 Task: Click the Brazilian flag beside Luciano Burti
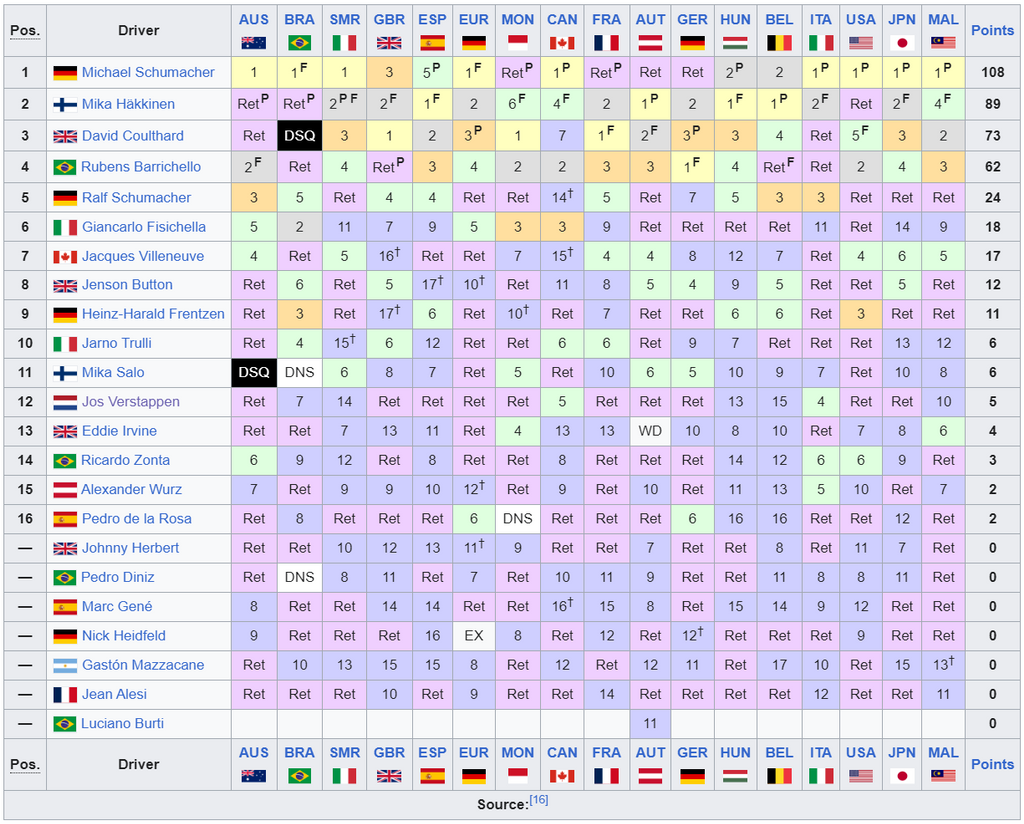(x=65, y=724)
